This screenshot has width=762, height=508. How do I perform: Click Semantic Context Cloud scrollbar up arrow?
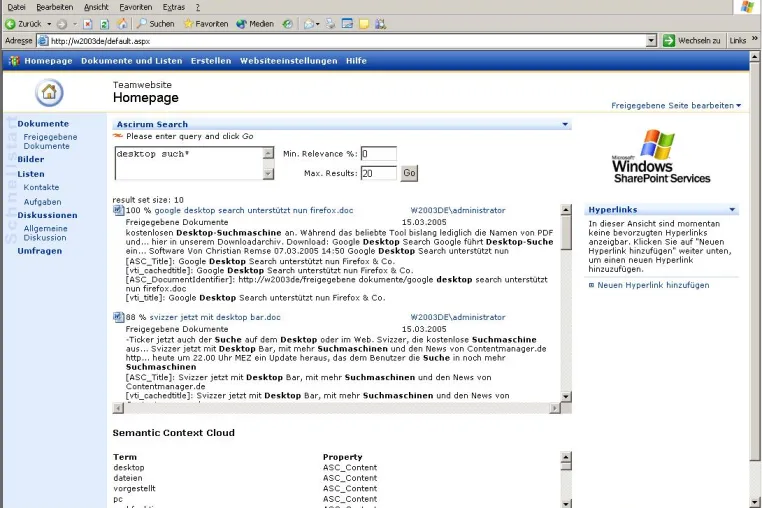pos(566,457)
